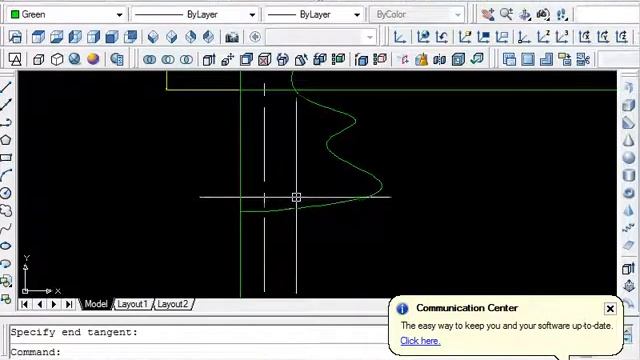Select the Polygon tool
This screenshot has height=360, width=640.
pyautogui.click(x=6, y=140)
